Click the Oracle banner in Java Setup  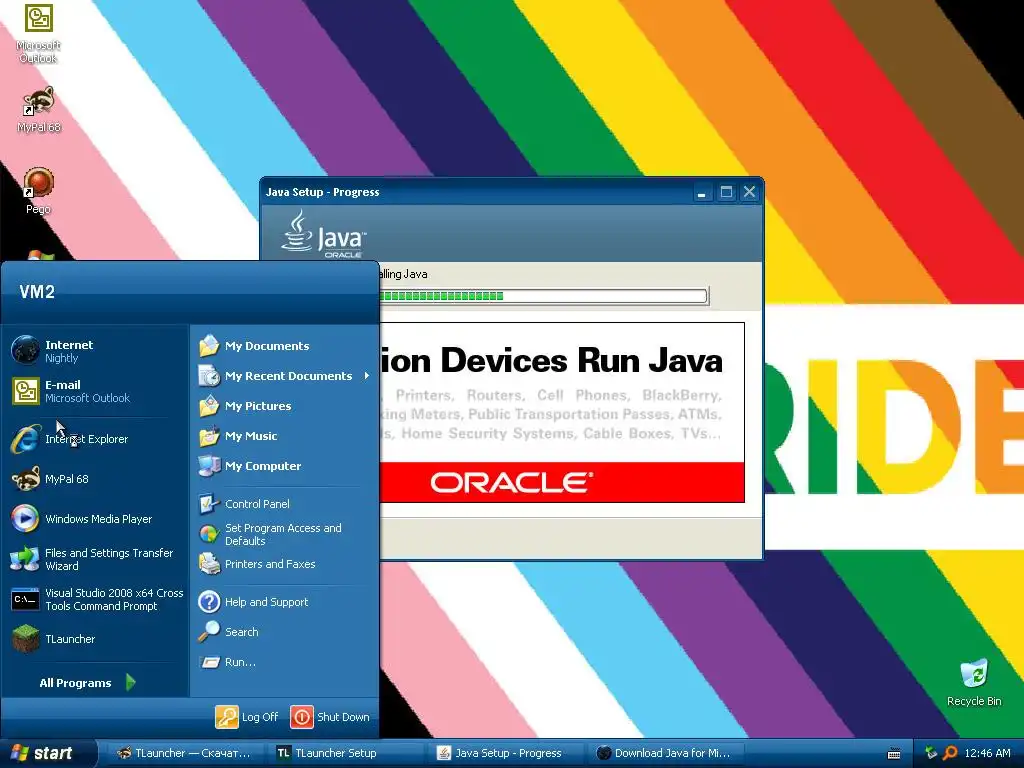coord(562,482)
